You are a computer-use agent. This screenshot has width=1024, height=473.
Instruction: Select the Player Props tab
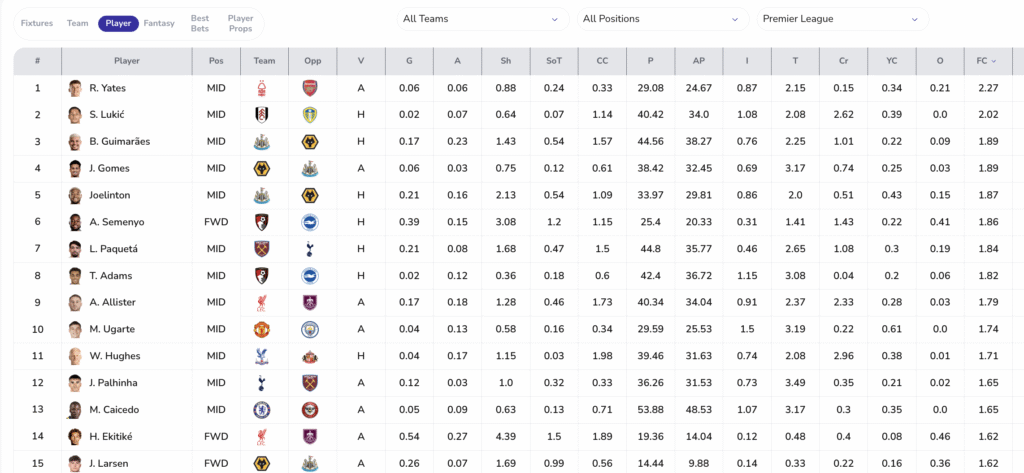(x=240, y=23)
